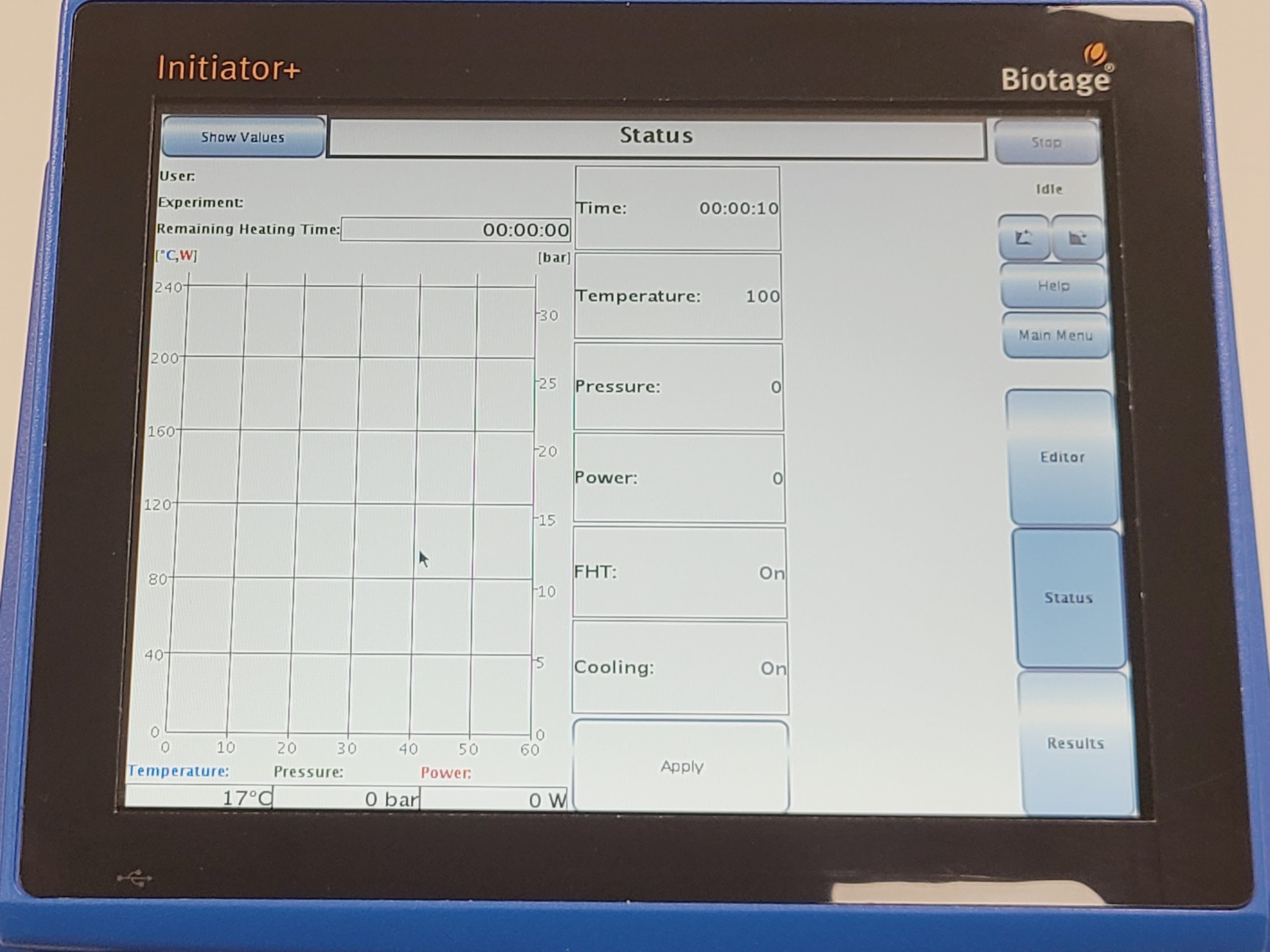1270x952 pixels.
Task: Click the 0 W power readout
Action: (x=495, y=800)
